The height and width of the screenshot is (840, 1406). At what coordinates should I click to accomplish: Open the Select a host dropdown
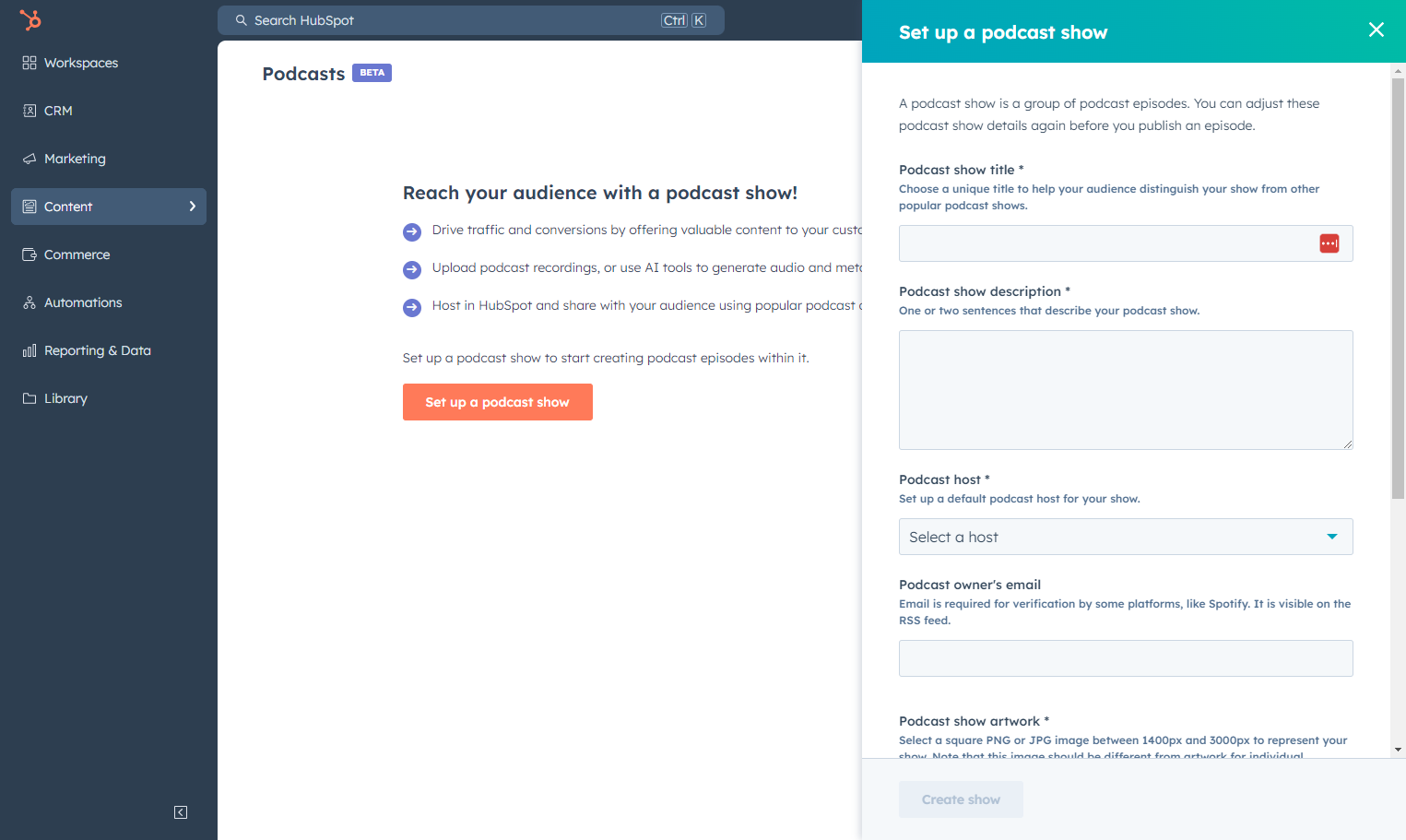1126,537
